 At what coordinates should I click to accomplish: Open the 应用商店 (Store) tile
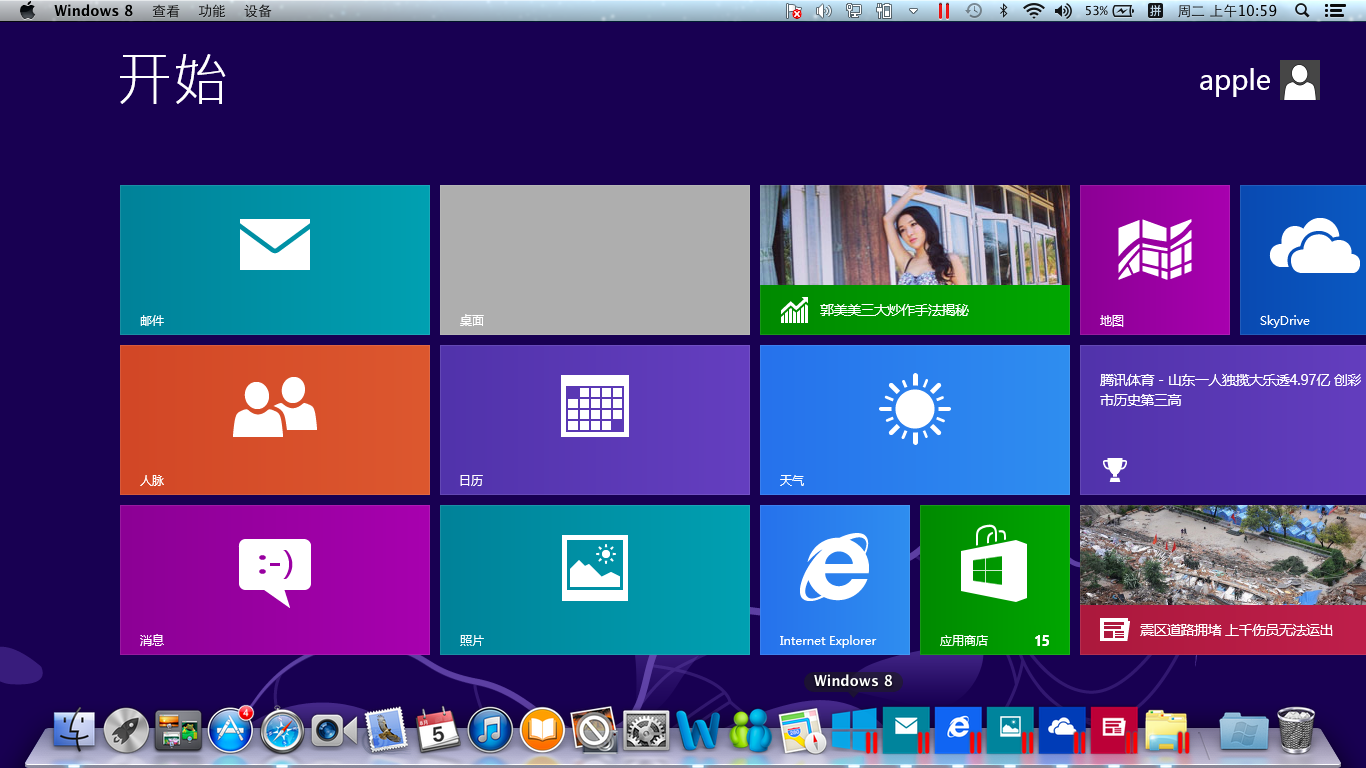click(994, 579)
